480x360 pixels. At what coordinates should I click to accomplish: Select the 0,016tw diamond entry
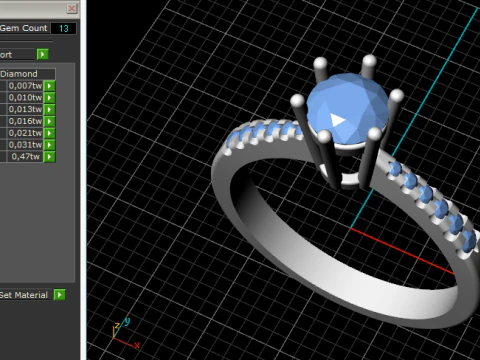pos(25,121)
